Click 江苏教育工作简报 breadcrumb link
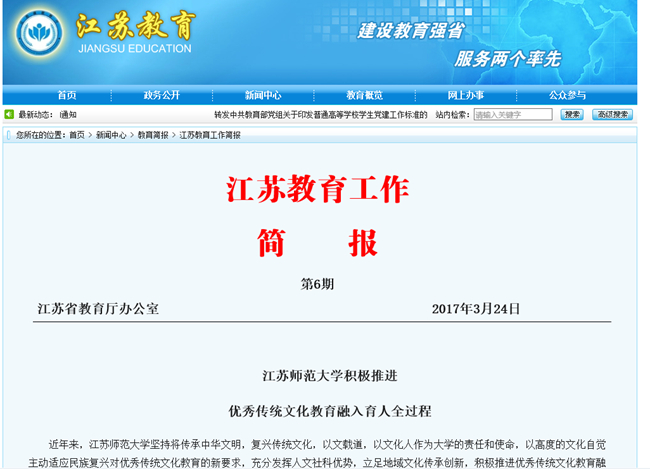The image size is (650, 469). pos(210,134)
